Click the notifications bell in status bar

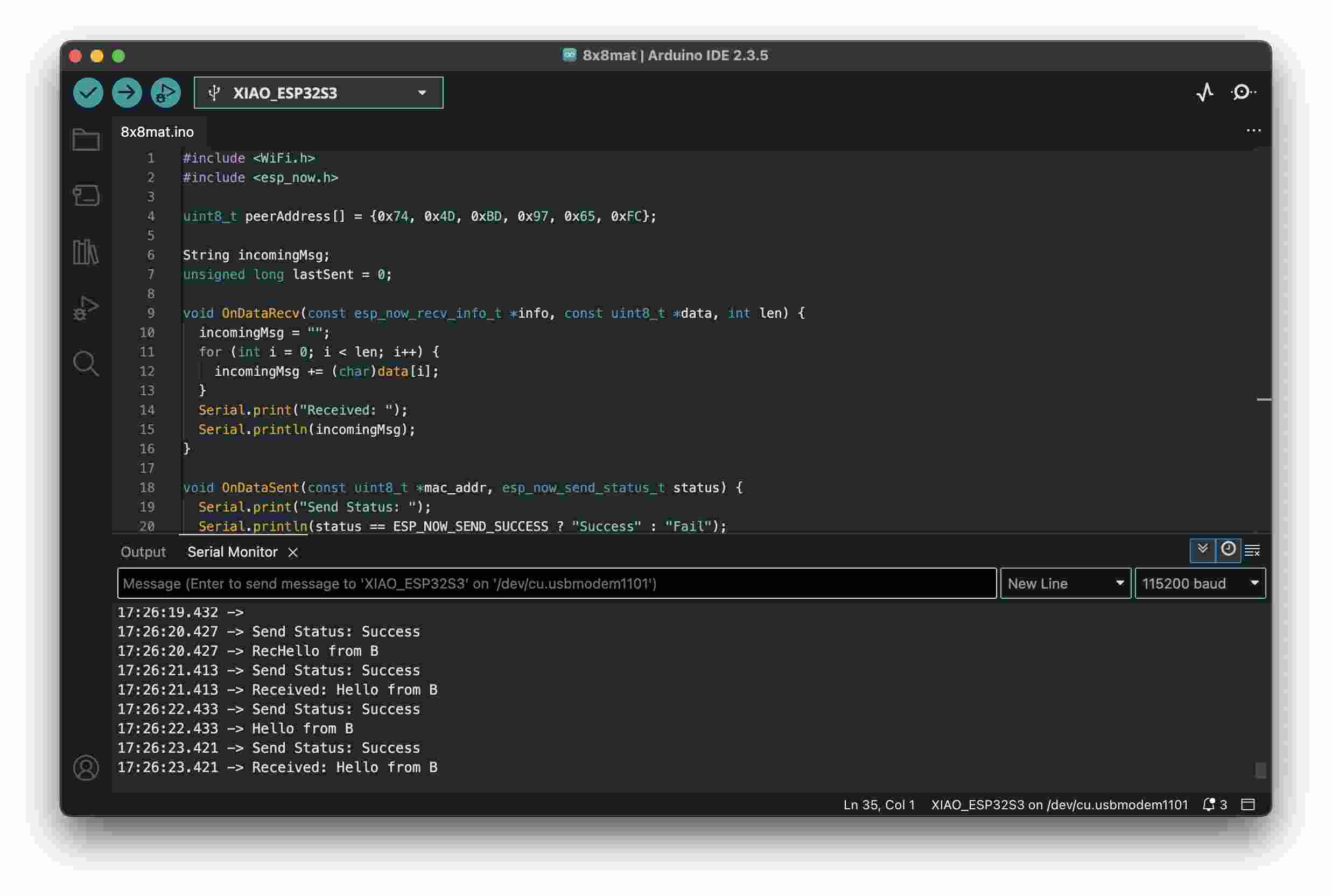pos(1209,804)
